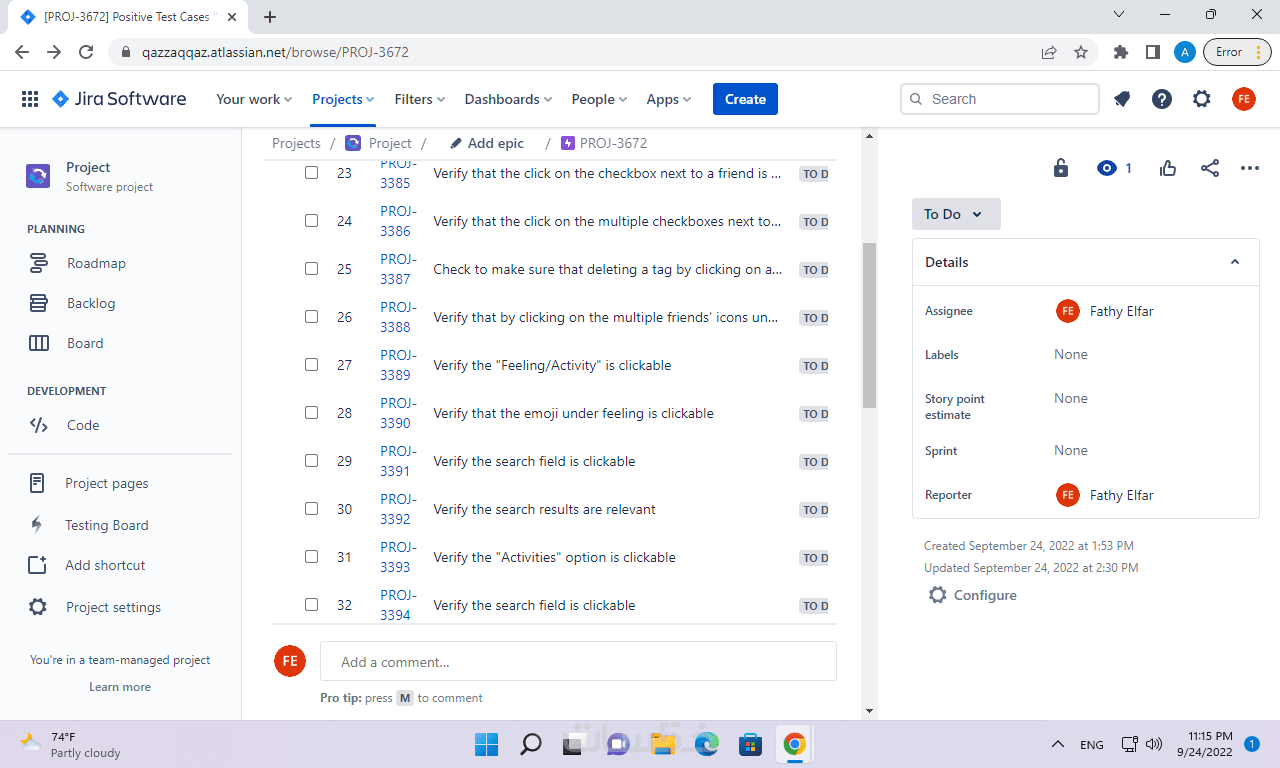Viewport: 1280px width, 768px height.
Task: Bookmark this page with the star icon
Action: (x=1081, y=52)
